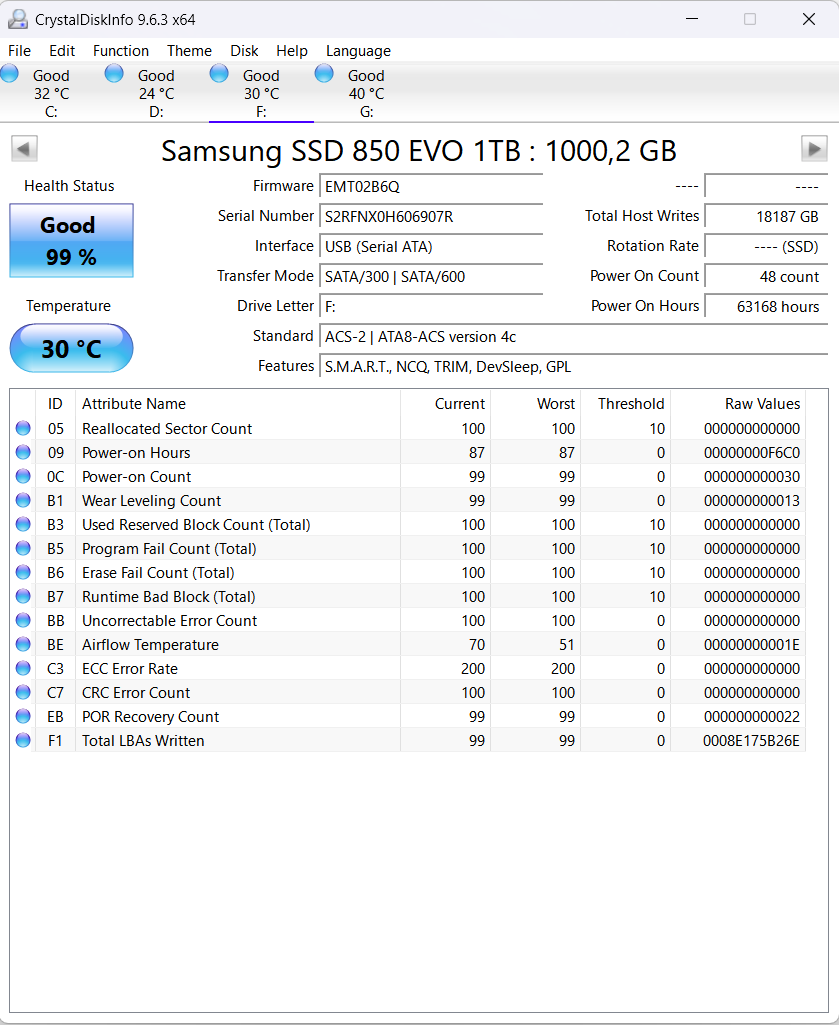Open the File menu
The width and height of the screenshot is (839, 1025).
tap(19, 50)
